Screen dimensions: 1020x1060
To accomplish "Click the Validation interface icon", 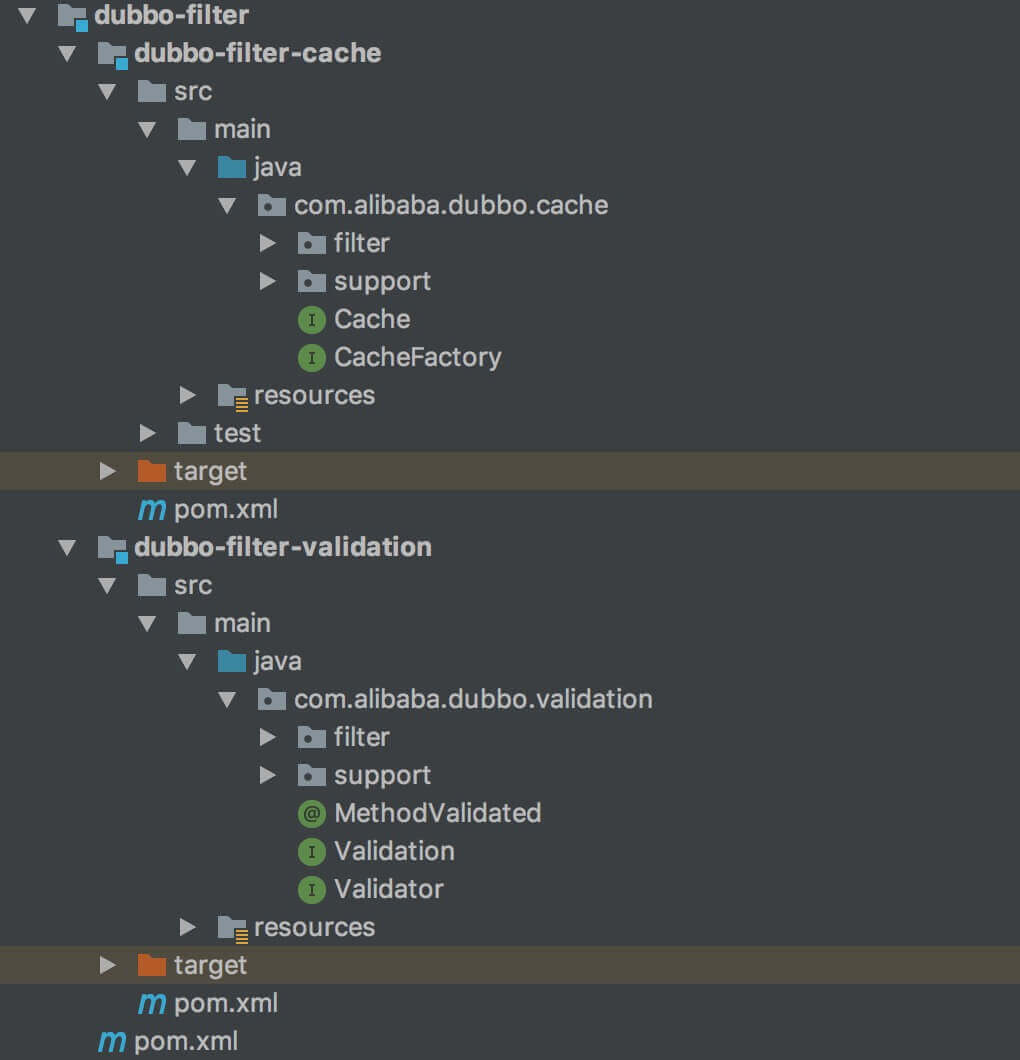I will (x=312, y=852).
